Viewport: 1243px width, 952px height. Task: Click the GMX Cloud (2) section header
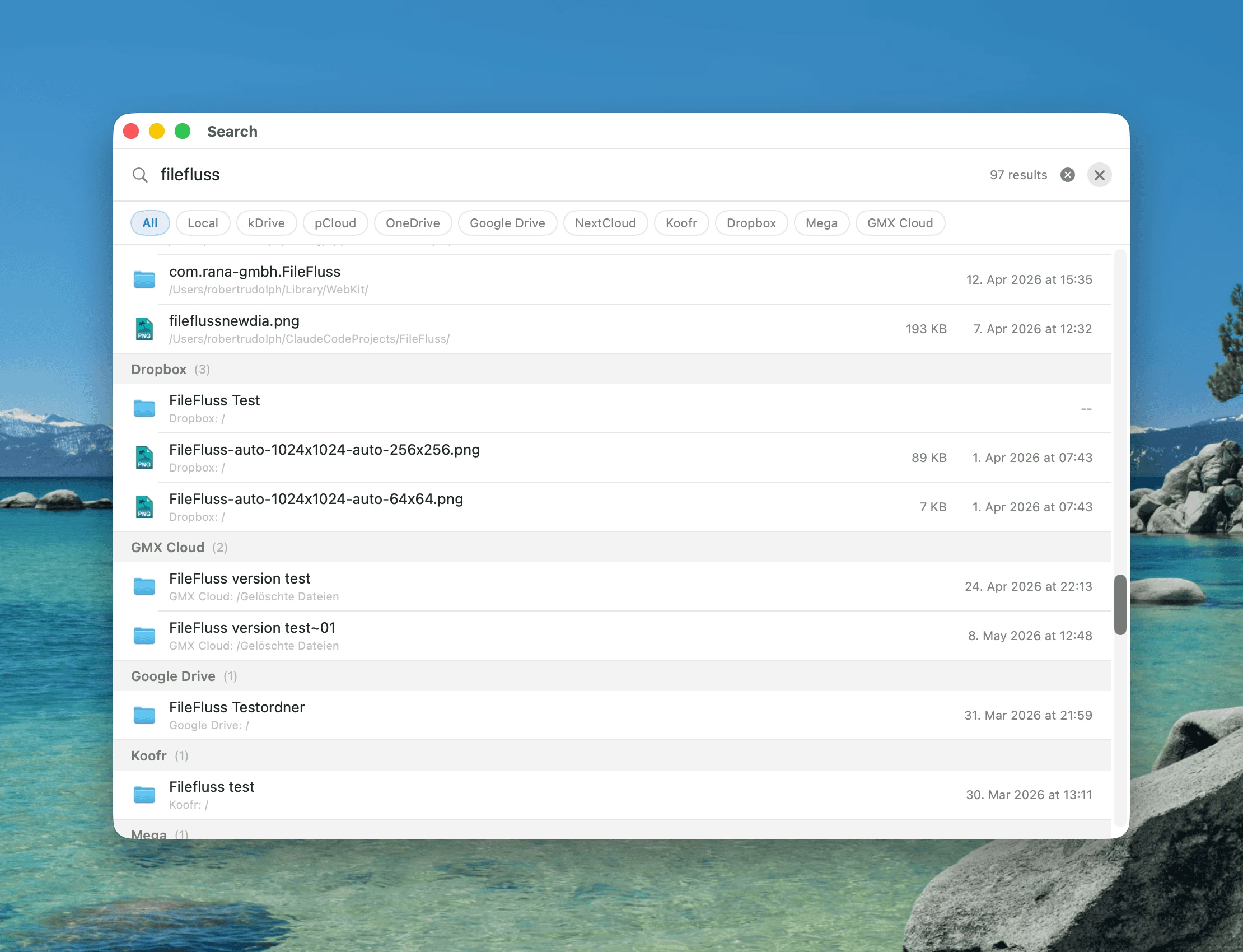pos(612,547)
